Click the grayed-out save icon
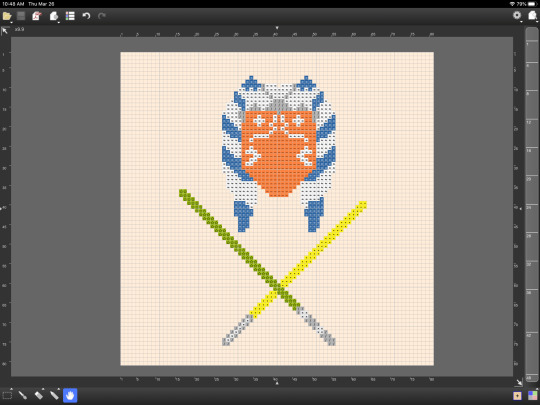The height and width of the screenshot is (405, 540). pos(21,16)
